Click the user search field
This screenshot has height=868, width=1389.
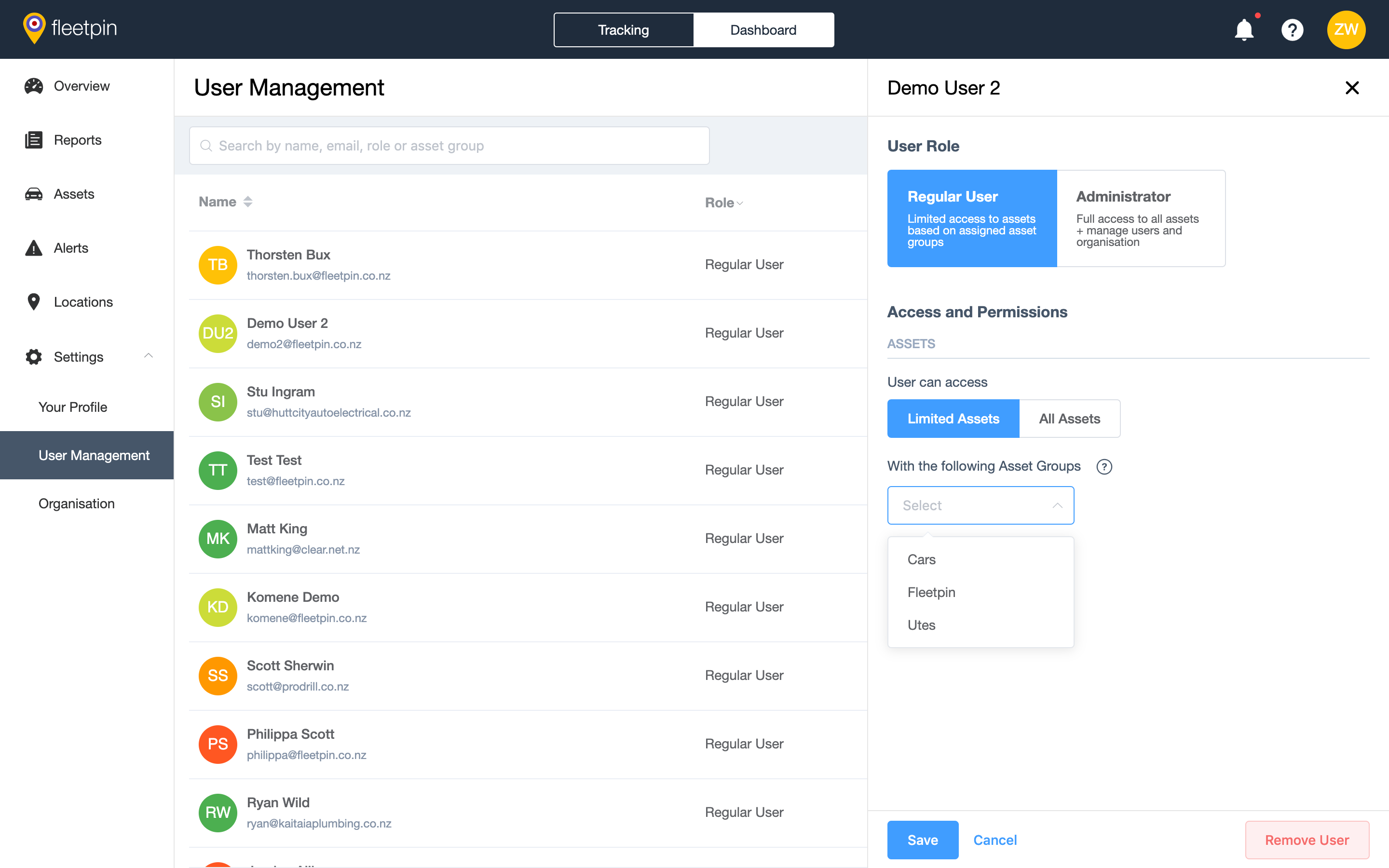click(449, 146)
